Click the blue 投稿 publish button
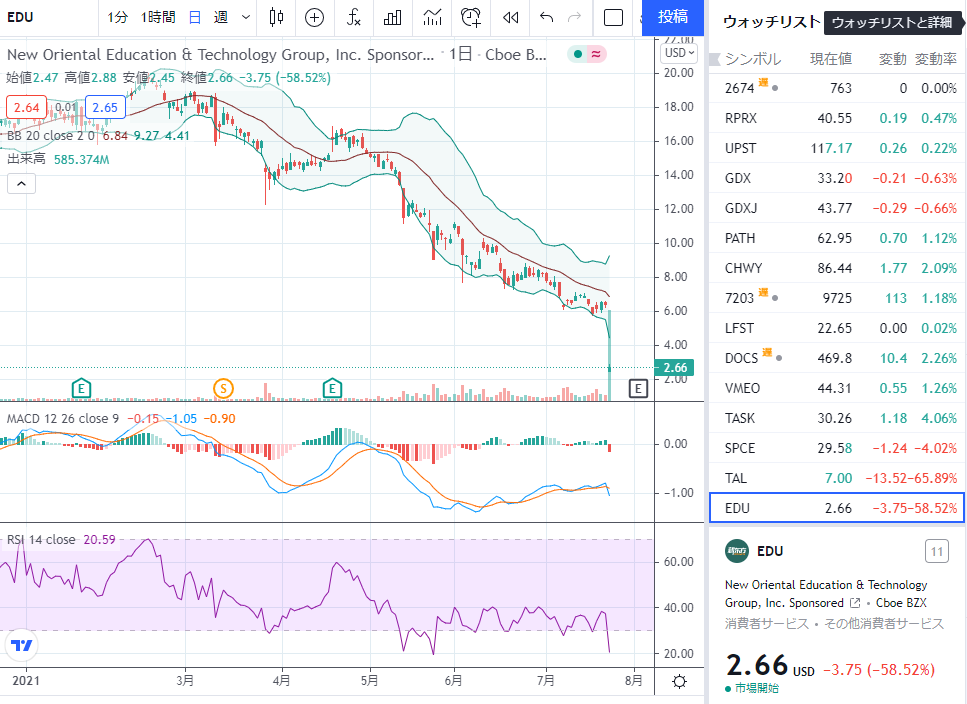 click(672, 17)
